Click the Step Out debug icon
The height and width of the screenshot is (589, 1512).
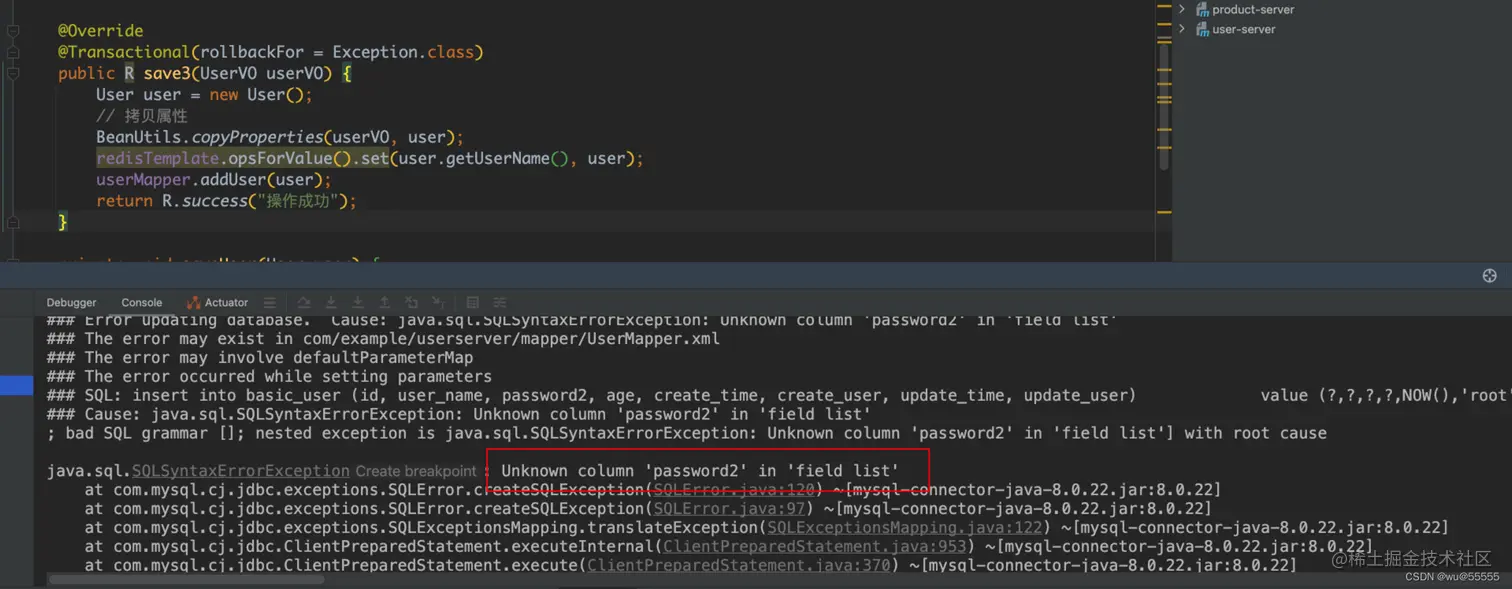(385, 303)
